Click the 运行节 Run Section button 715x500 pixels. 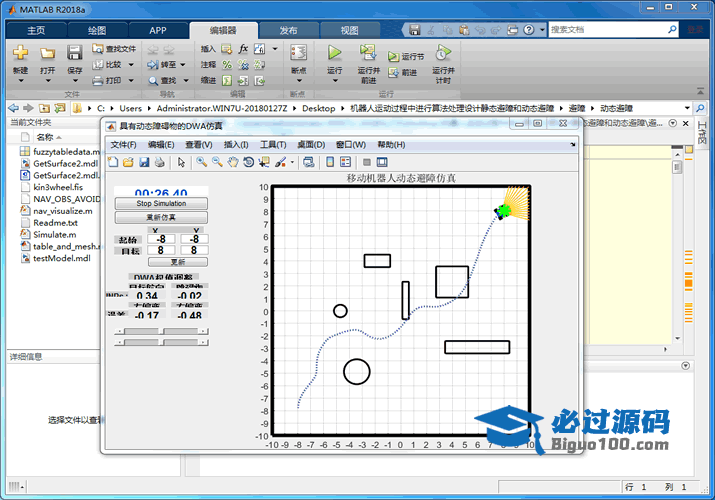(x=406, y=57)
